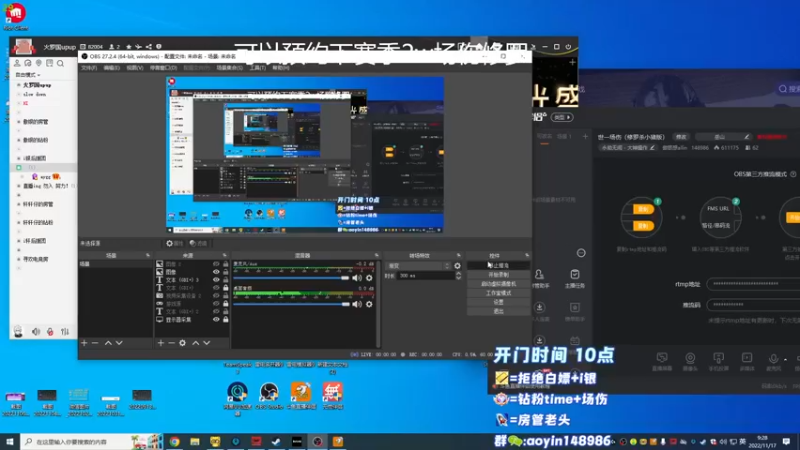
Task: Click the location pin icon in the chat sidebar
Action: (x=39, y=63)
